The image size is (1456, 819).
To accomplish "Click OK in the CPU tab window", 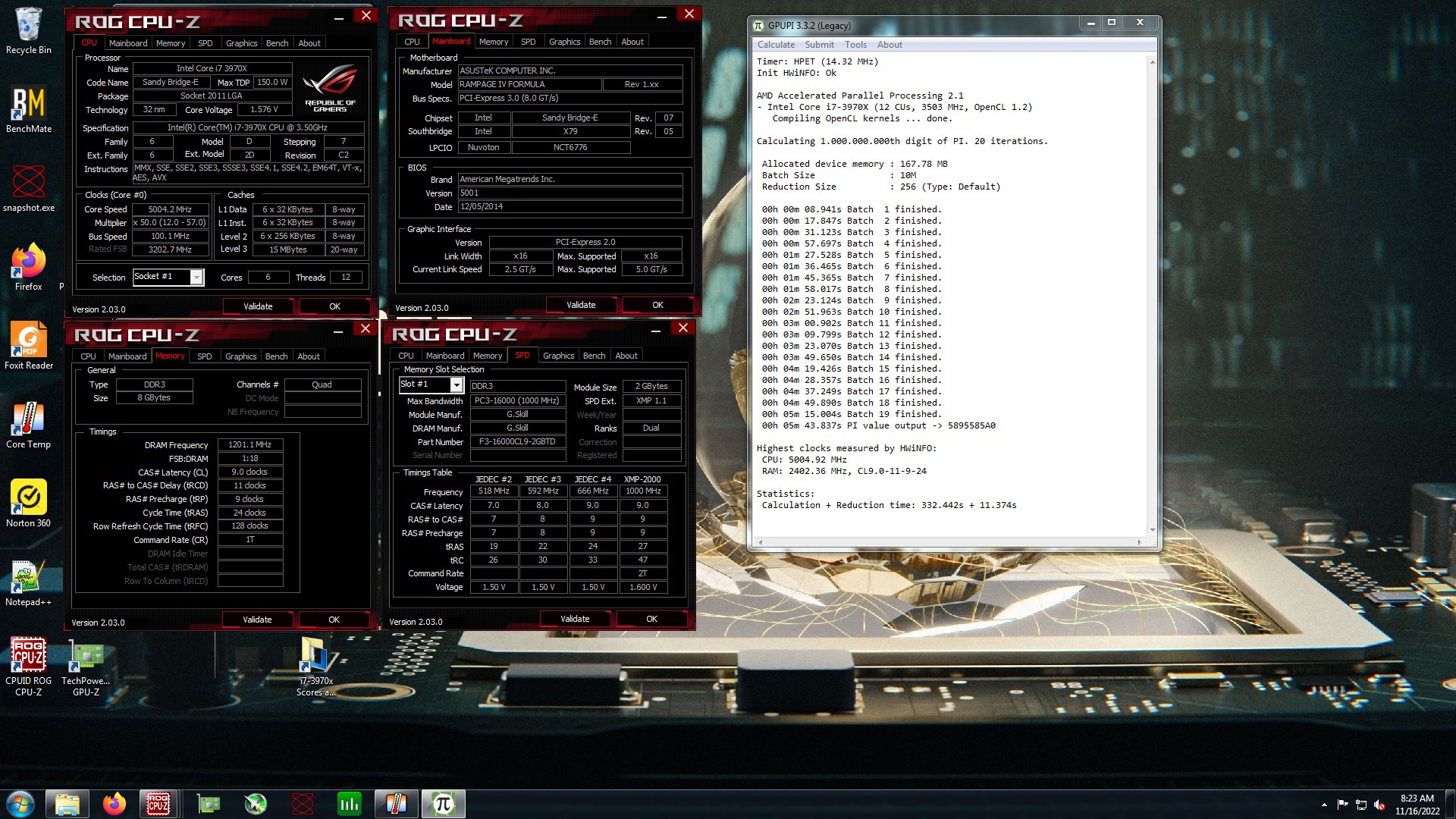I will pyautogui.click(x=334, y=306).
